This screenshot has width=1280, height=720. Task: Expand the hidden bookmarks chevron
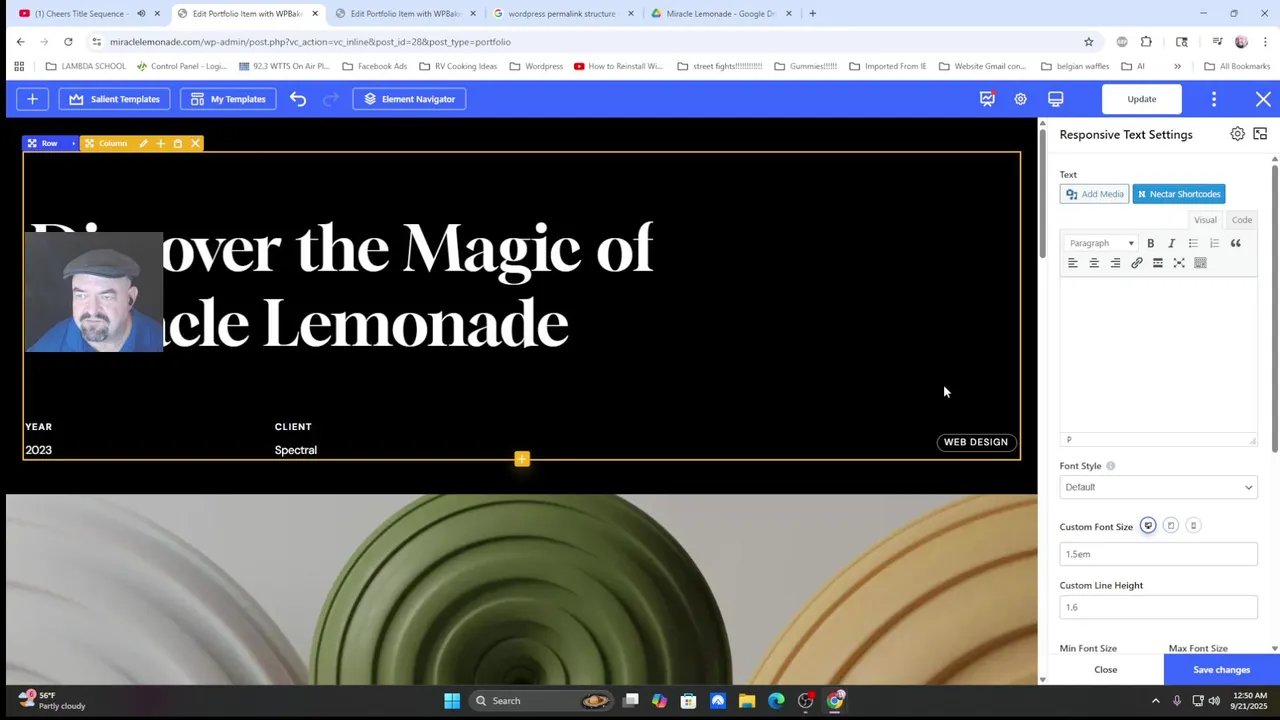1177,66
